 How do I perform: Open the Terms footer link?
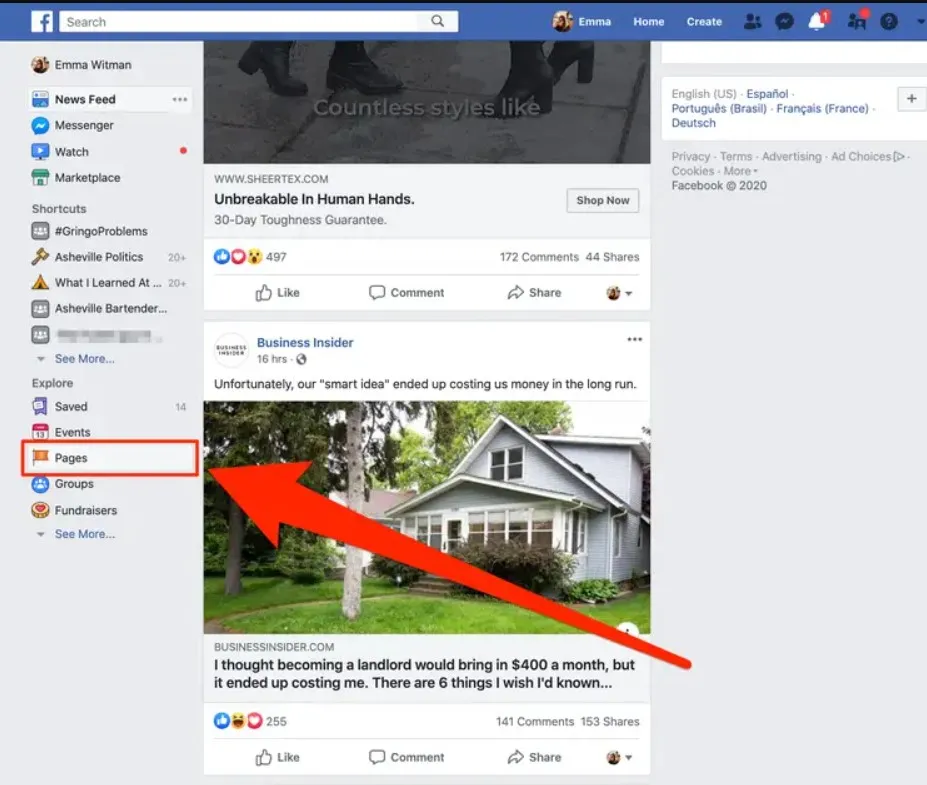736,157
